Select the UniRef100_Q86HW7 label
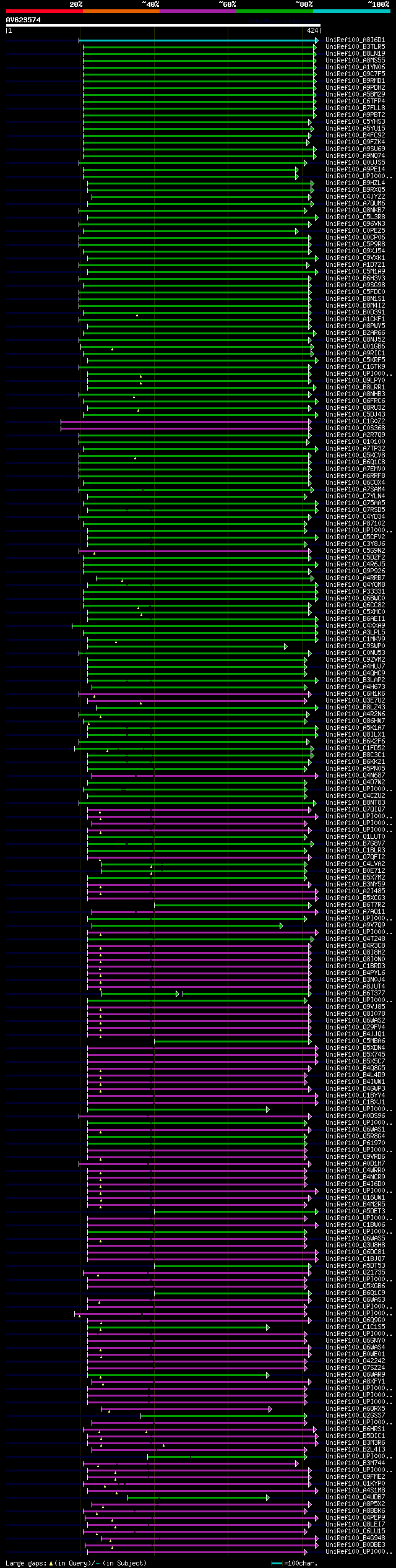396x1568 pixels. coord(355,721)
